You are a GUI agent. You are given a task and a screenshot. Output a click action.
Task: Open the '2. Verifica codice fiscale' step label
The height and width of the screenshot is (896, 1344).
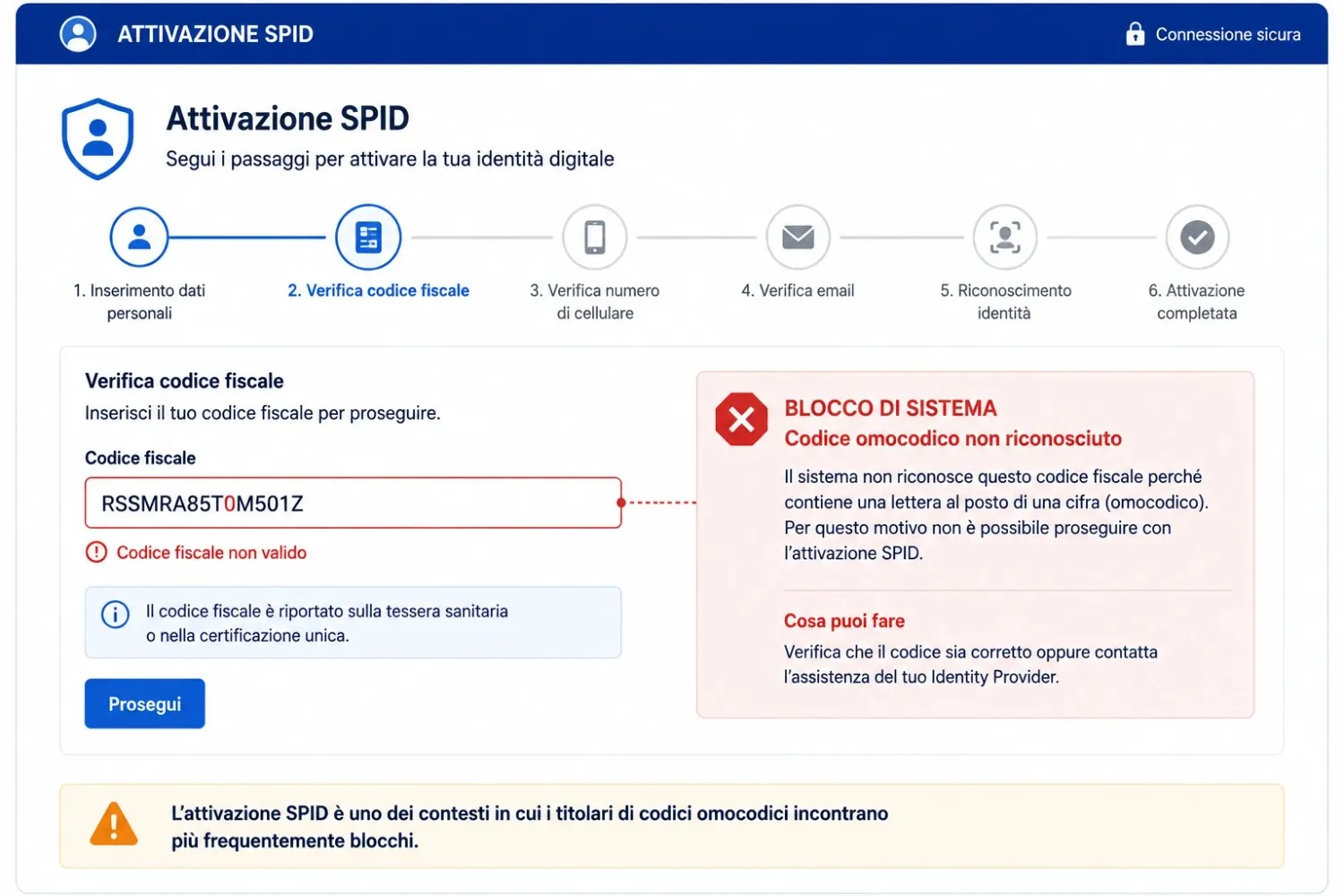coord(378,290)
